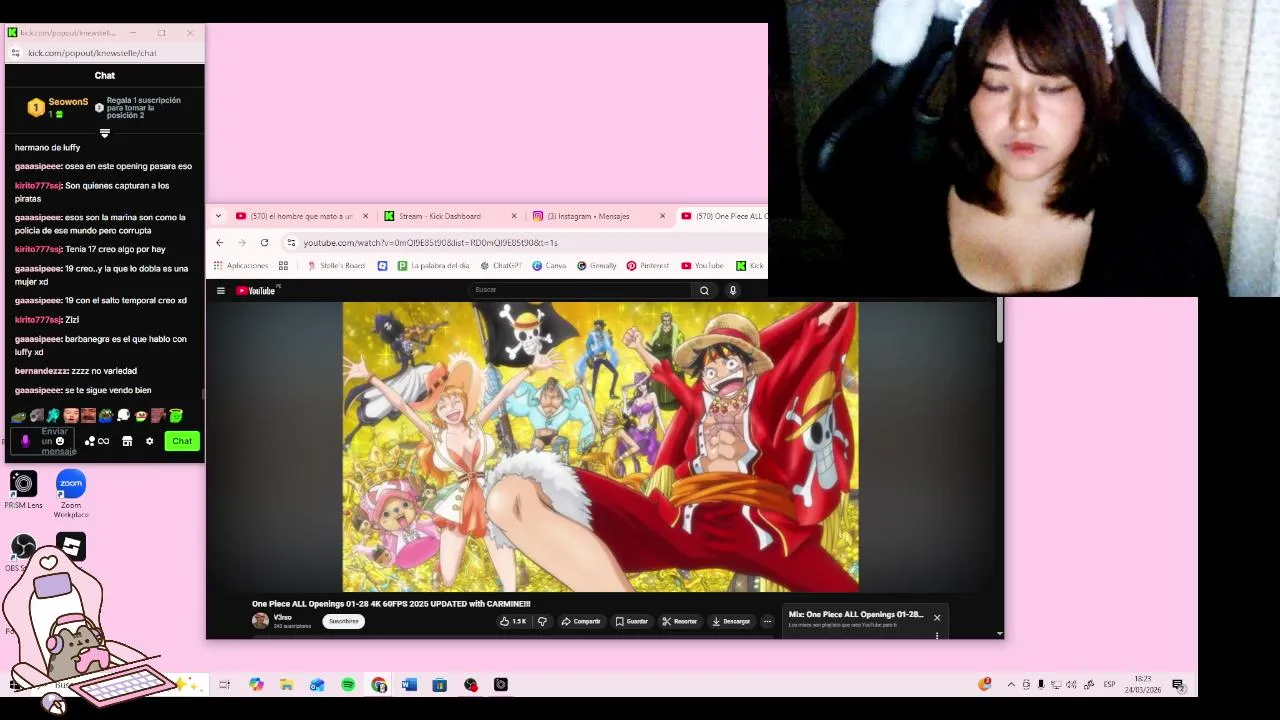Viewport: 1280px width, 720px height.
Task: Click Guardar to save video
Action: point(632,621)
